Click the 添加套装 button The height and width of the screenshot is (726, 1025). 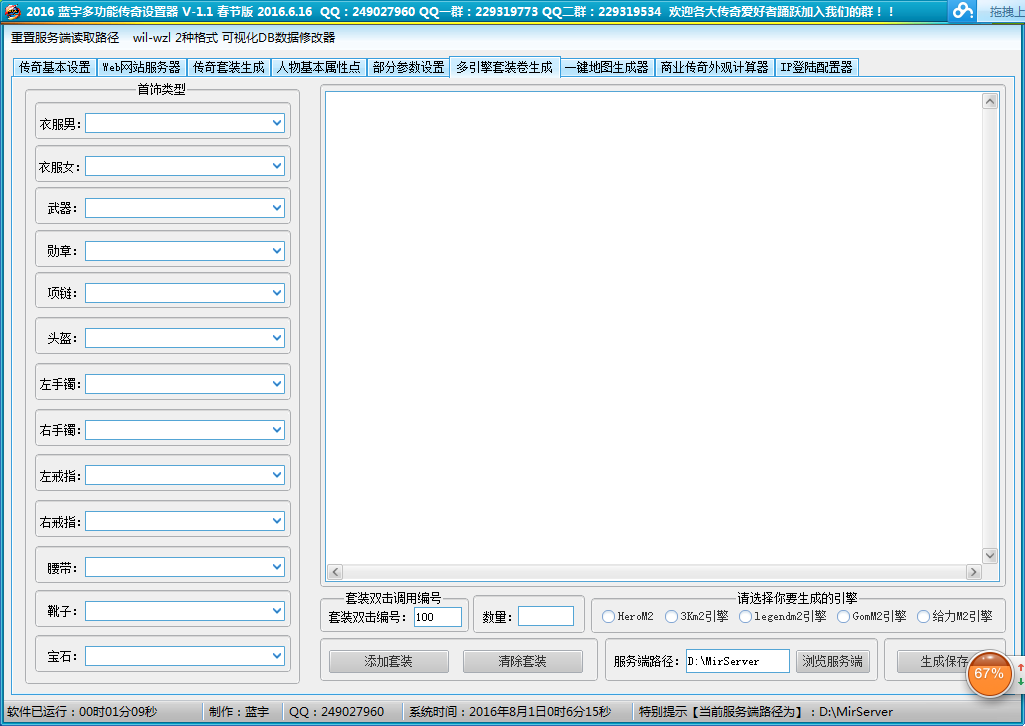[388, 661]
